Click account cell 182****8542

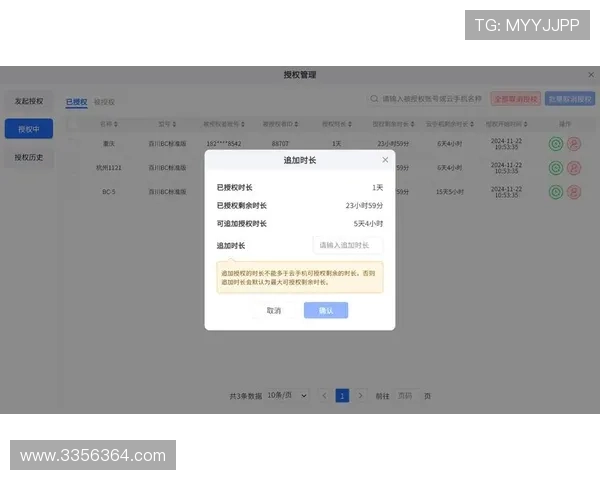click(224, 144)
